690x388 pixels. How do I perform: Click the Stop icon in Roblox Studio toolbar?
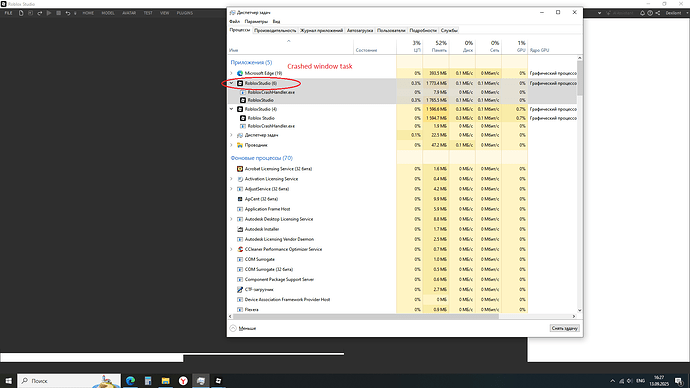[x=58, y=13]
